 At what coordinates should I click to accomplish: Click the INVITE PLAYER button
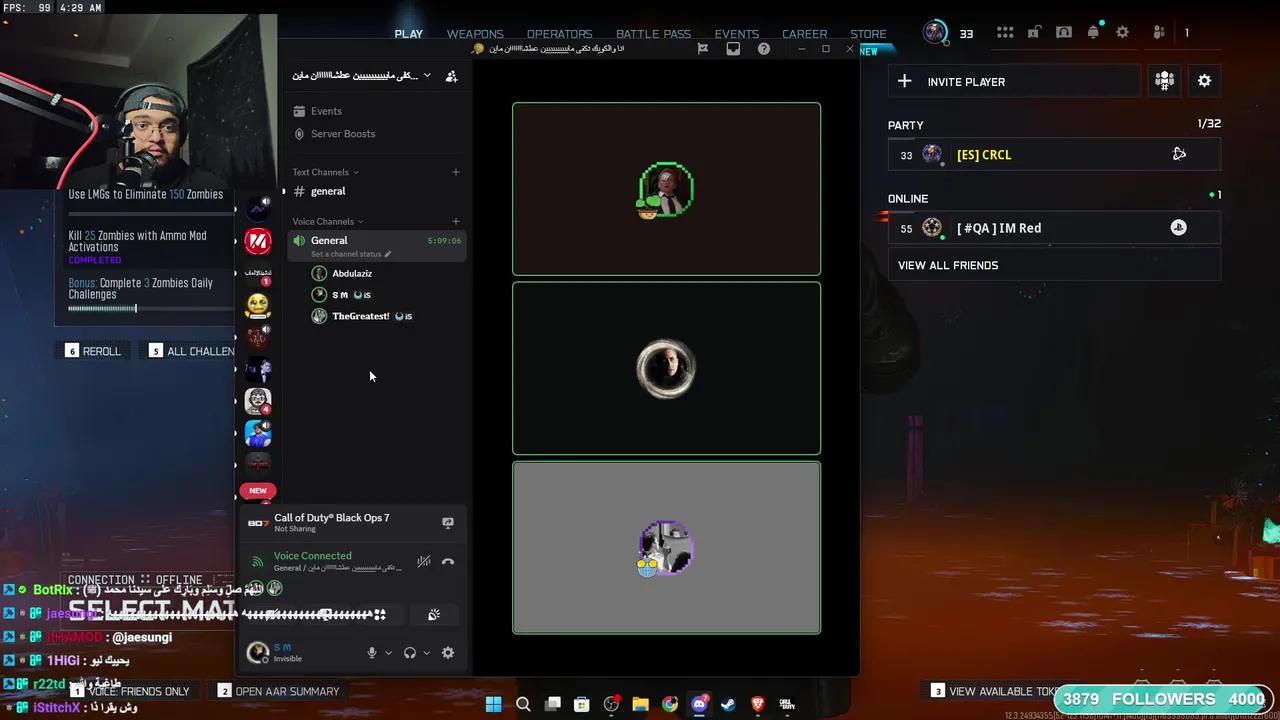point(1014,82)
